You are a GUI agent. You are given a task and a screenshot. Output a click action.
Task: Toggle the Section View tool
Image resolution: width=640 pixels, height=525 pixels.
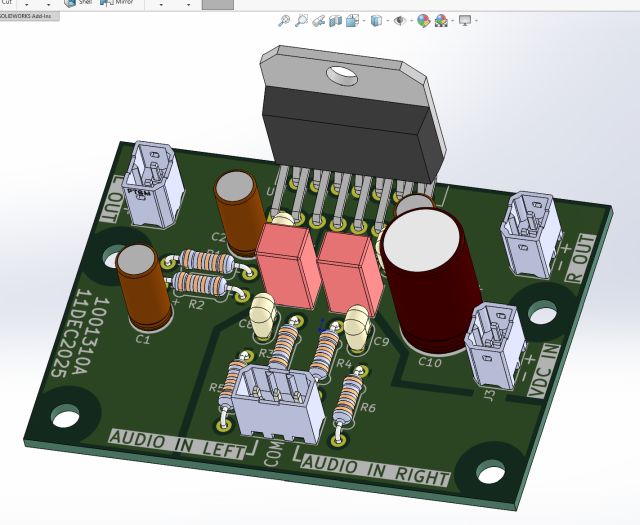click(336, 20)
